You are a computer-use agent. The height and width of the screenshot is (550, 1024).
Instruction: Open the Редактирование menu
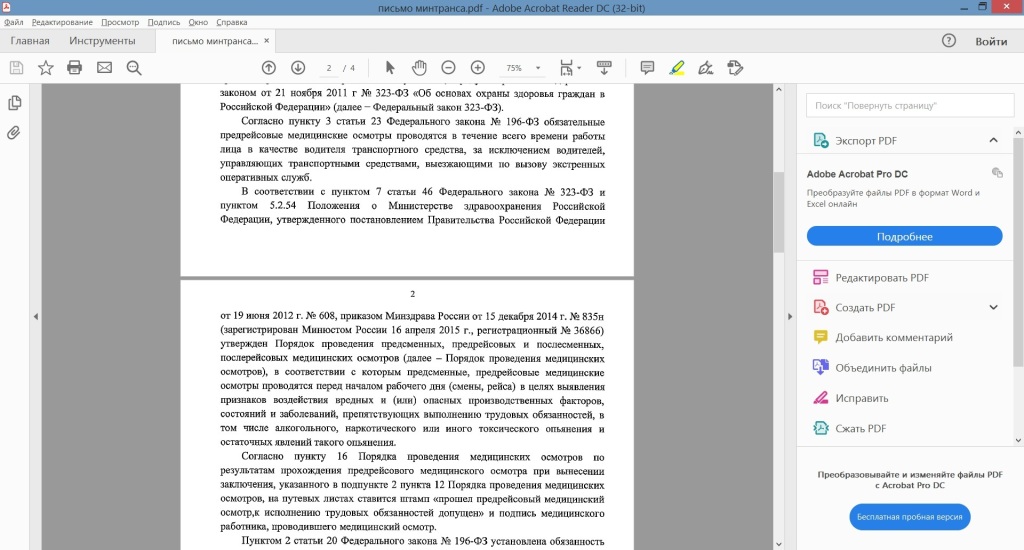(x=61, y=22)
